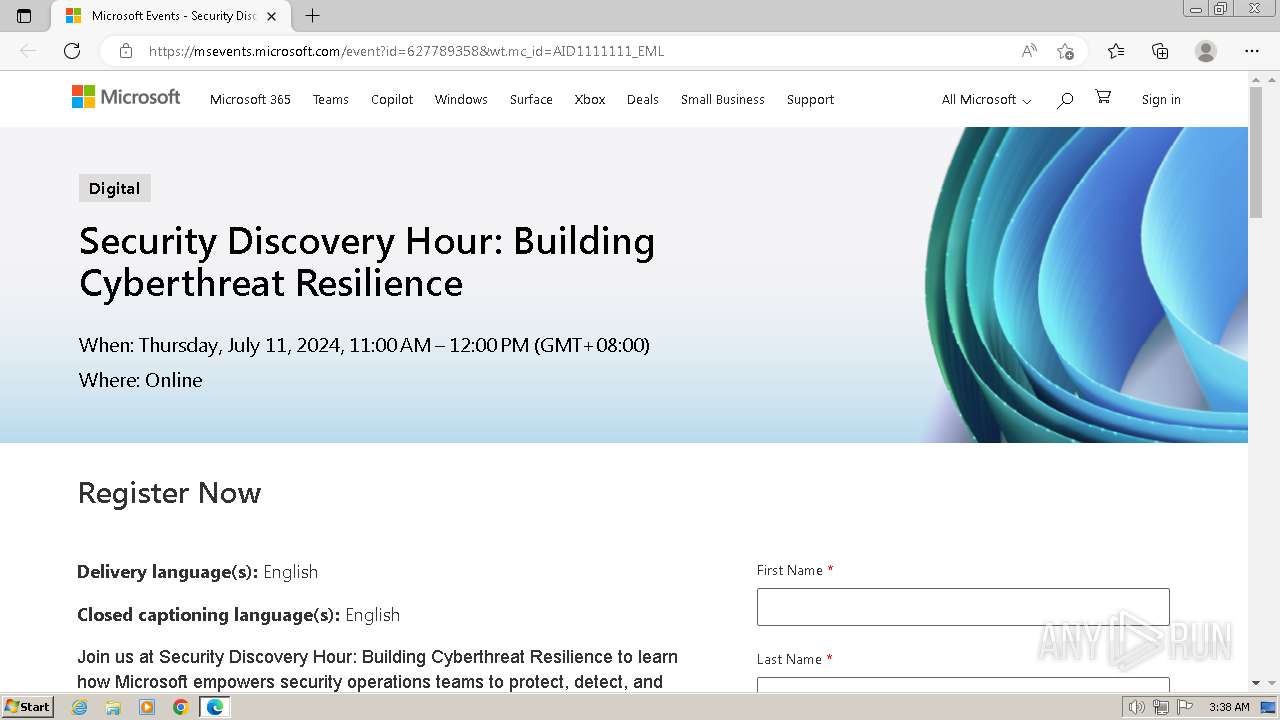
Task: Open Small Business nav link
Action: 723,99
